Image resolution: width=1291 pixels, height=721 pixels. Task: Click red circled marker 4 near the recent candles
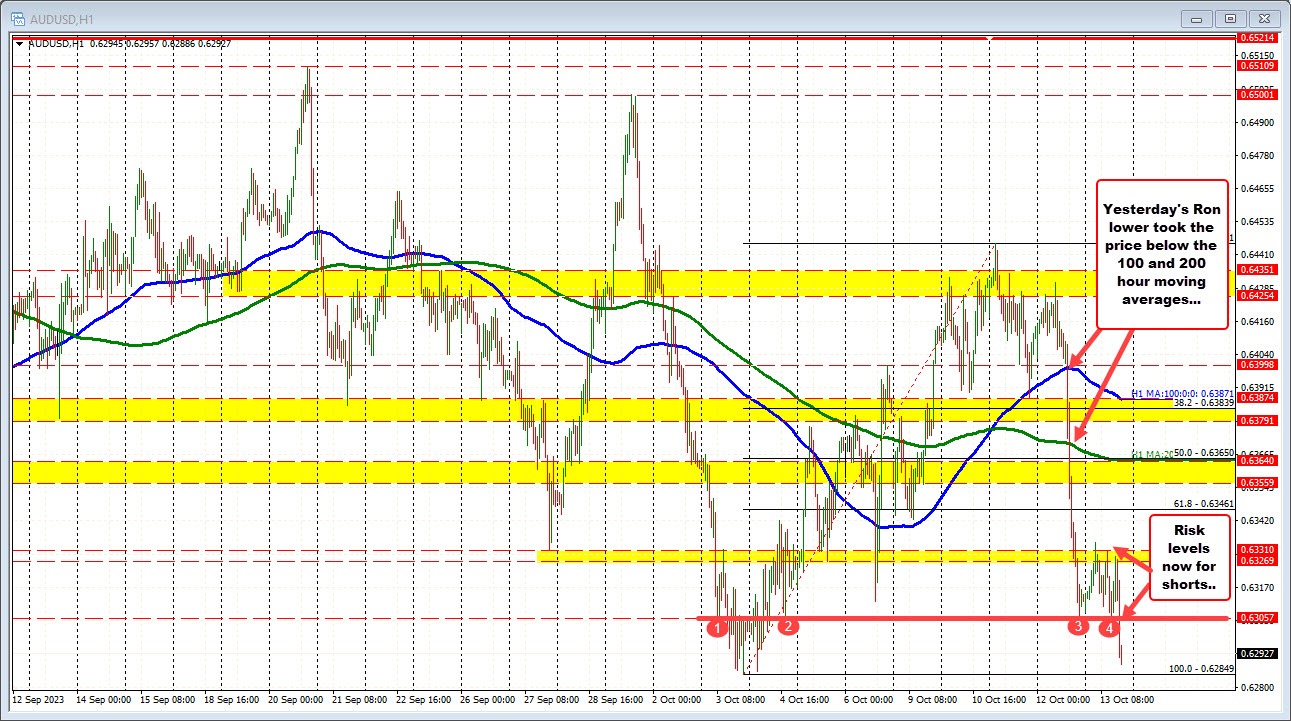pyautogui.click(x=1108, y=629)
